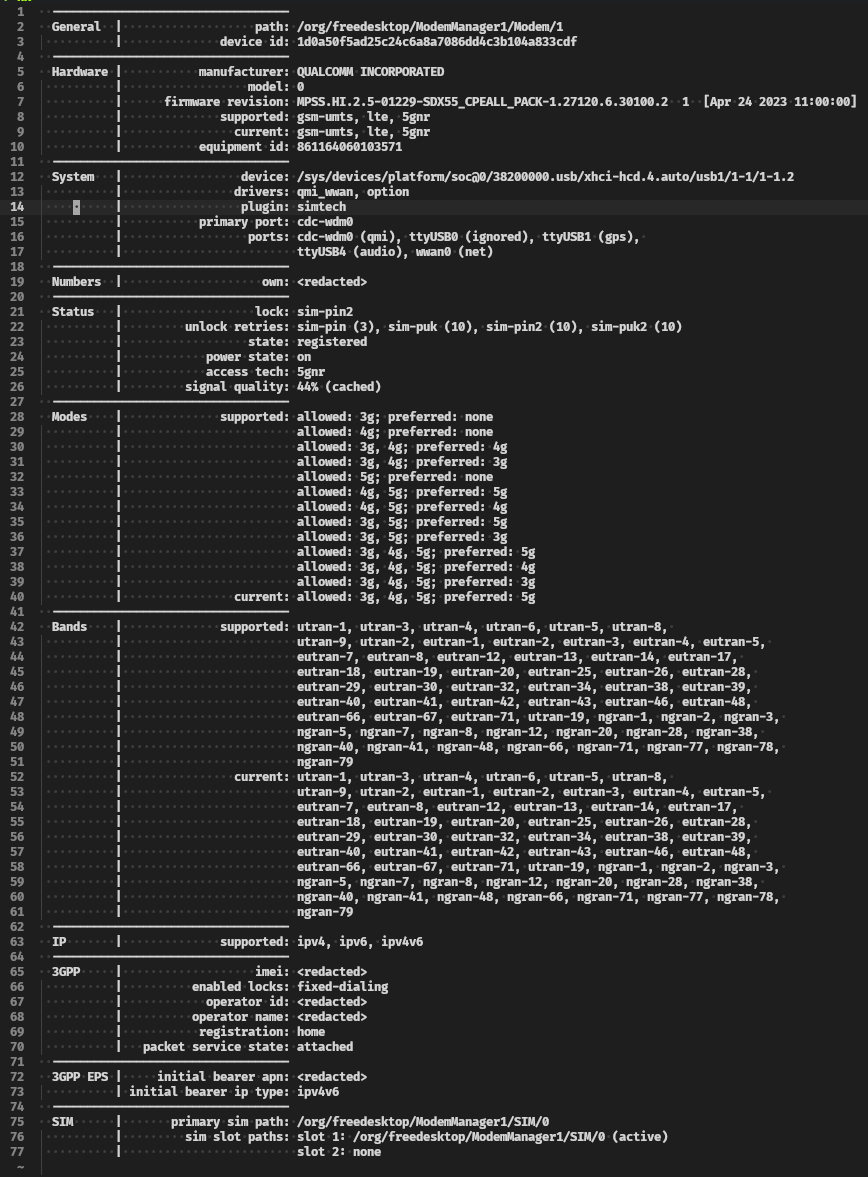Click the QUALCOMM INCORPORATED manufacturer text
This screenshot has height=1177, width=868.
370,72
